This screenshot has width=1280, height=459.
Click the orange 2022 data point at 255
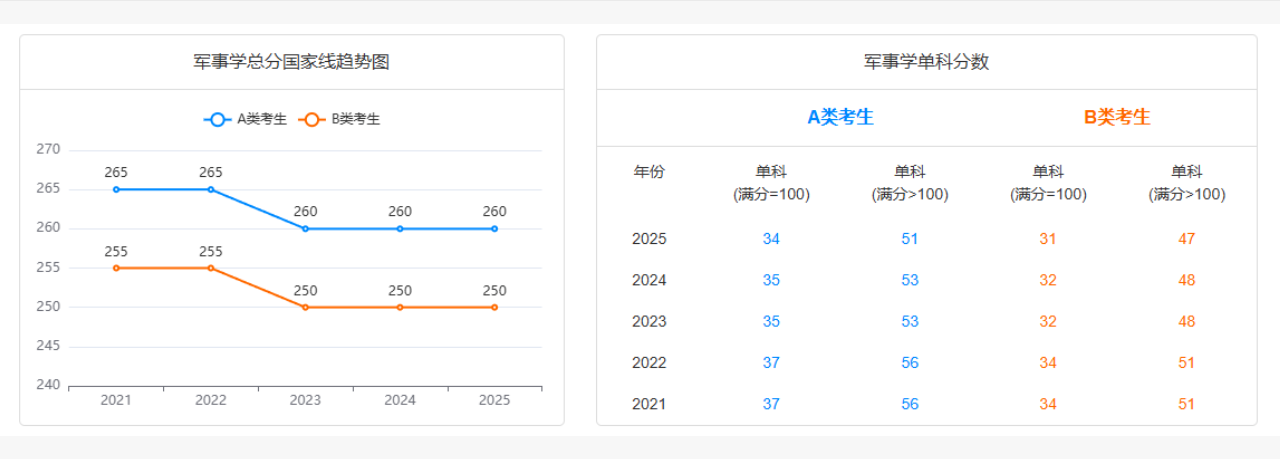(x=211, y=268)
